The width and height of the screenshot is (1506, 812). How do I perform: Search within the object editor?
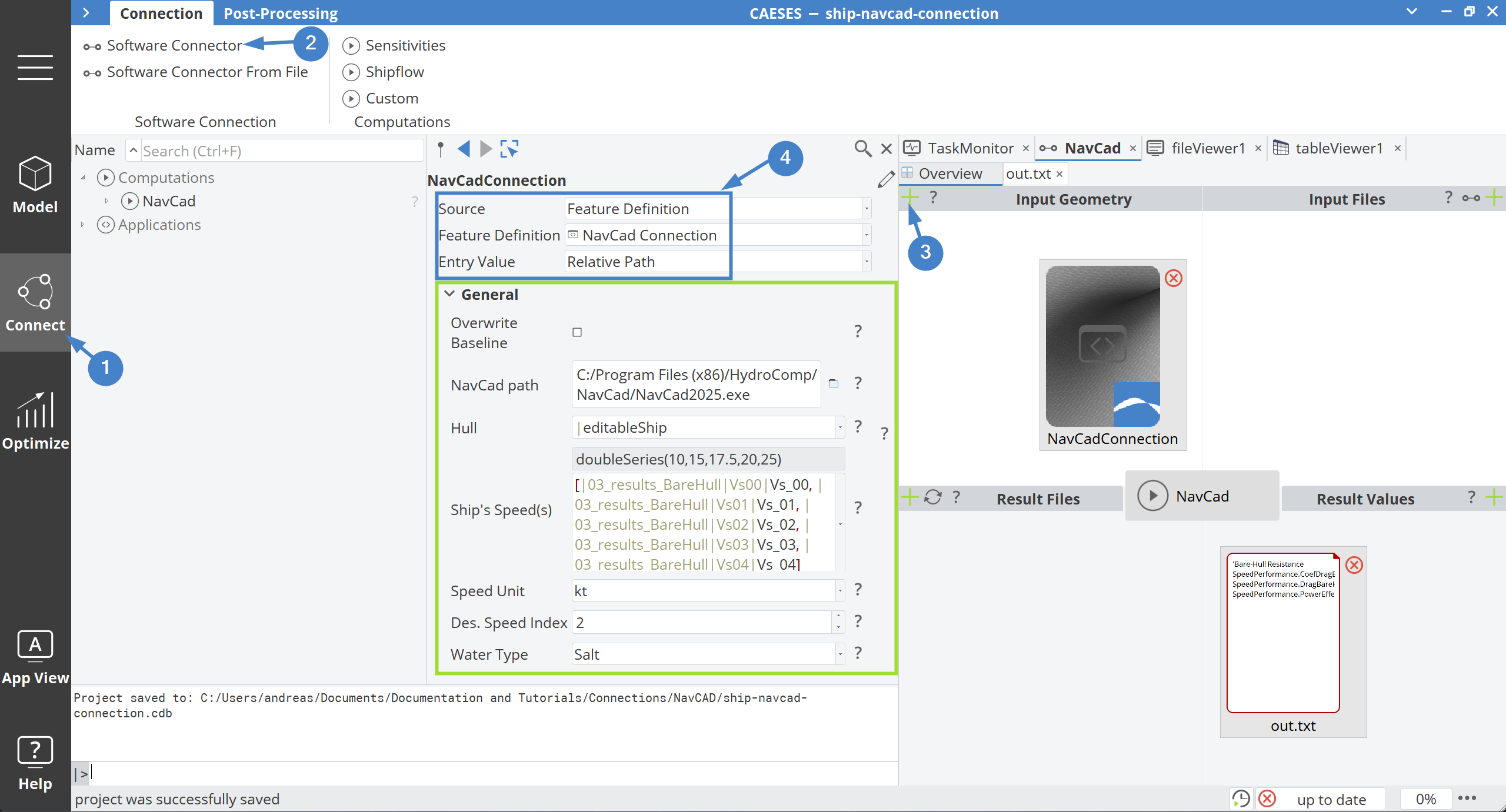coord(863,148)
